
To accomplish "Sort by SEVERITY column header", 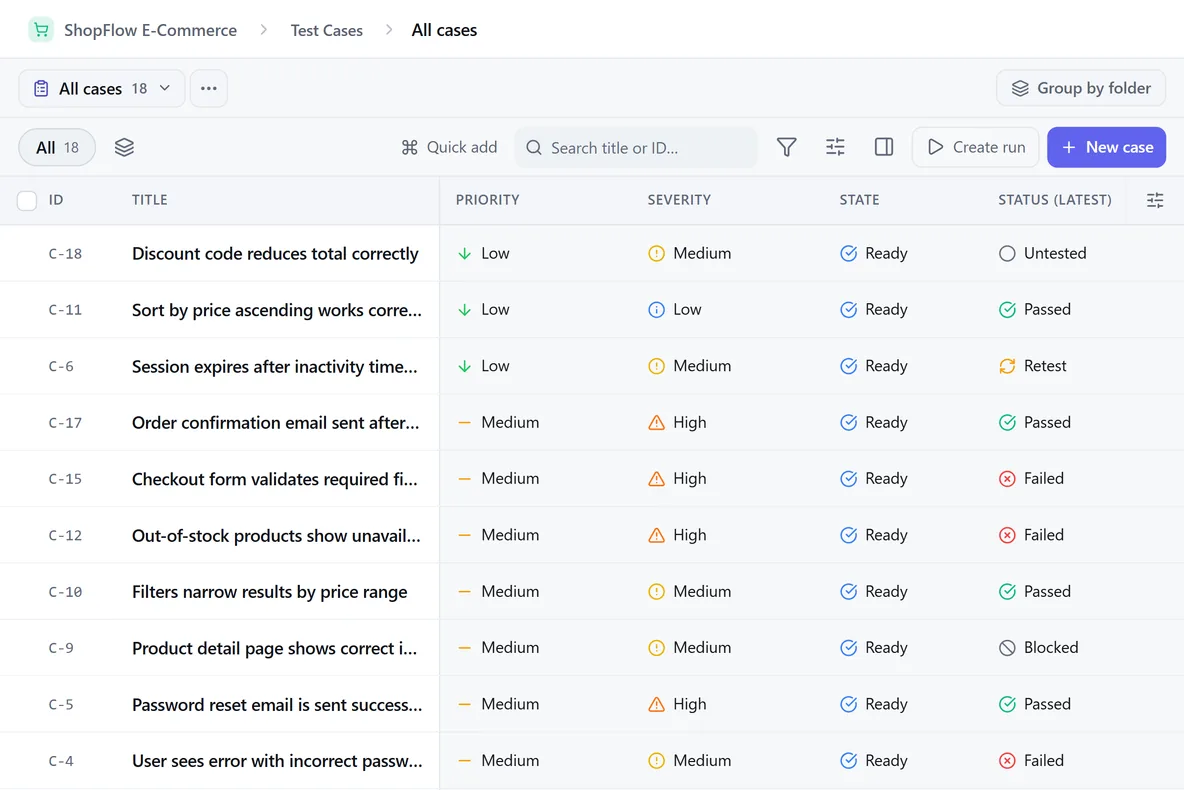I will pos(679,200).
